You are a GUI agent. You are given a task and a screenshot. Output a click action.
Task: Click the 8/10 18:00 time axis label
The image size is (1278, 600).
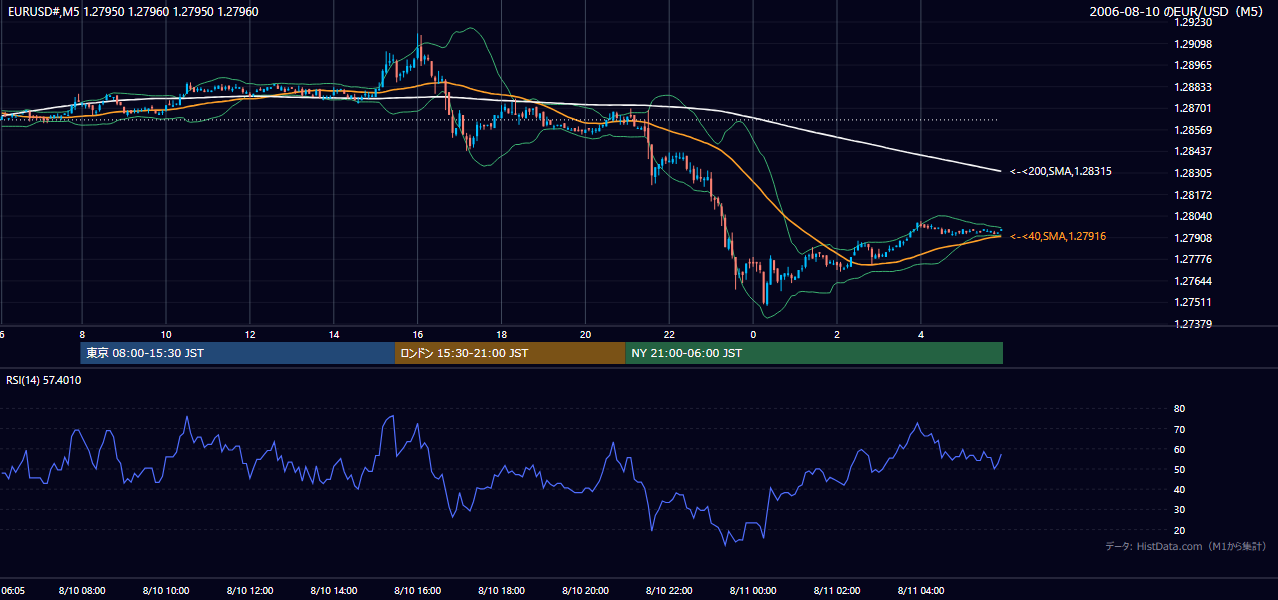(x=502, y=590)
